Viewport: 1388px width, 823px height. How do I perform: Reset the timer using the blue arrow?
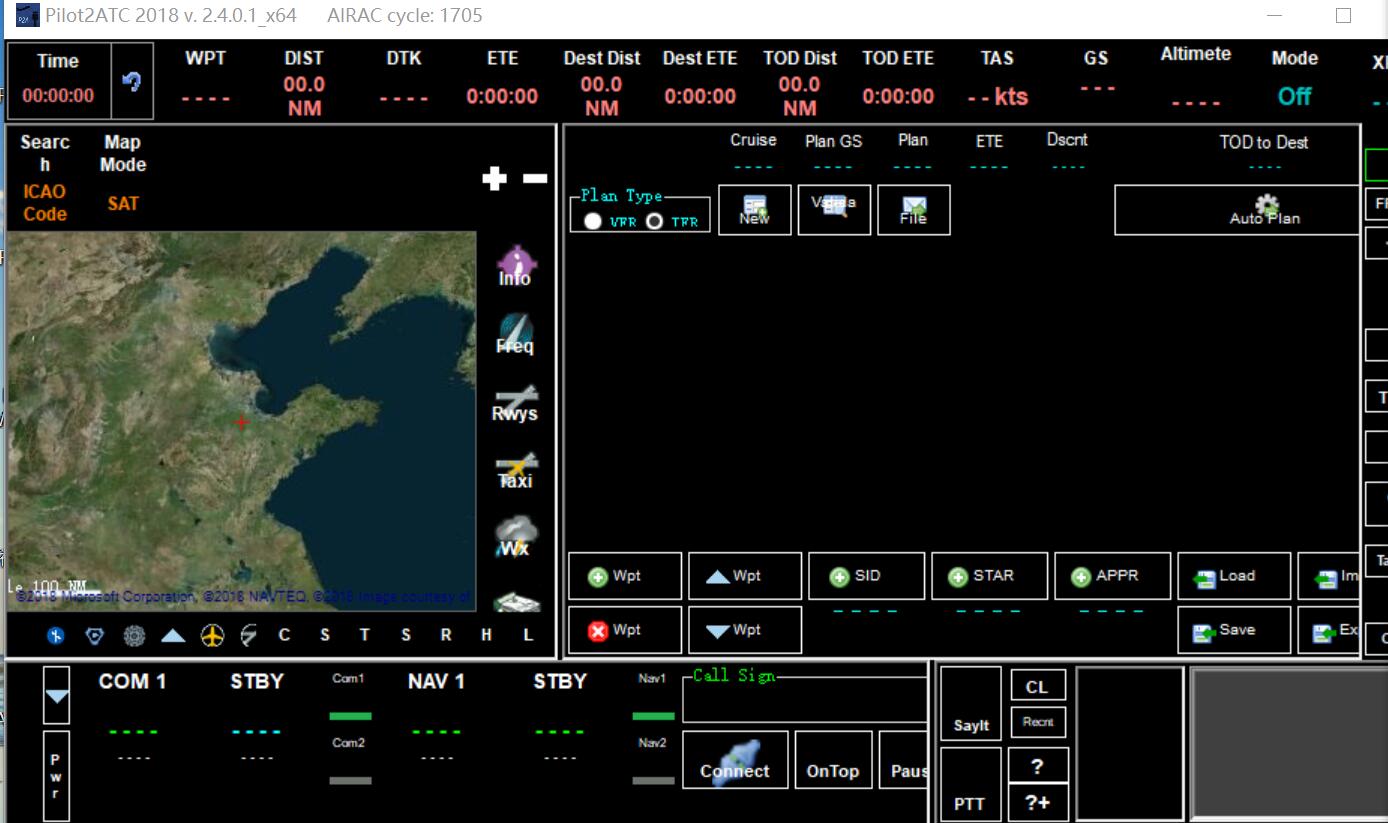coord(131,83)
